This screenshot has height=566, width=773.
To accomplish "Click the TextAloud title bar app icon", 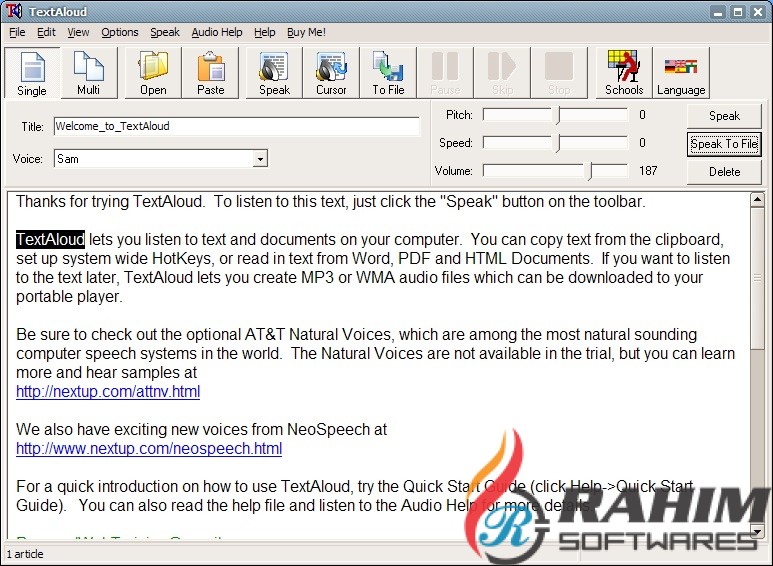I will coord(14,11).
